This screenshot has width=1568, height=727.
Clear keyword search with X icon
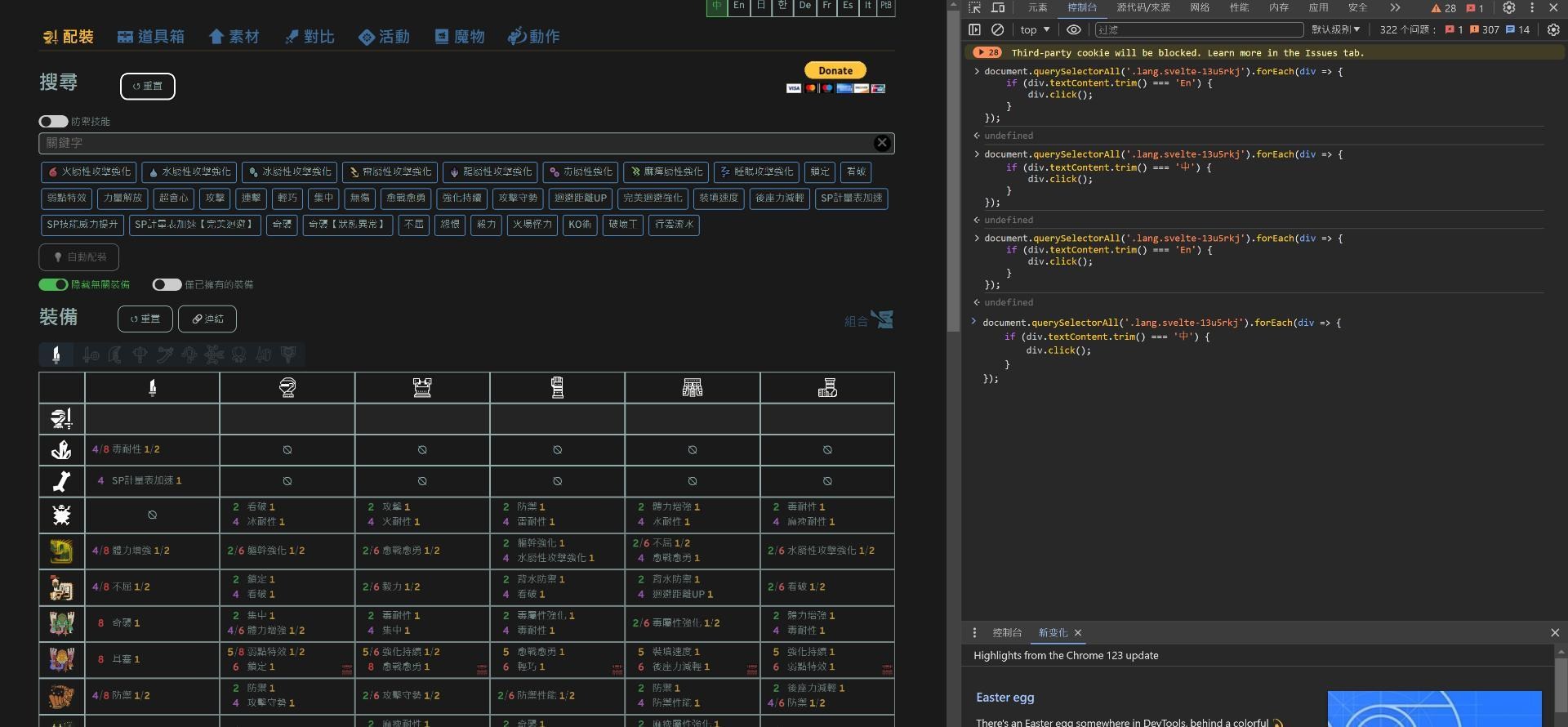click(x=882, y=143)
